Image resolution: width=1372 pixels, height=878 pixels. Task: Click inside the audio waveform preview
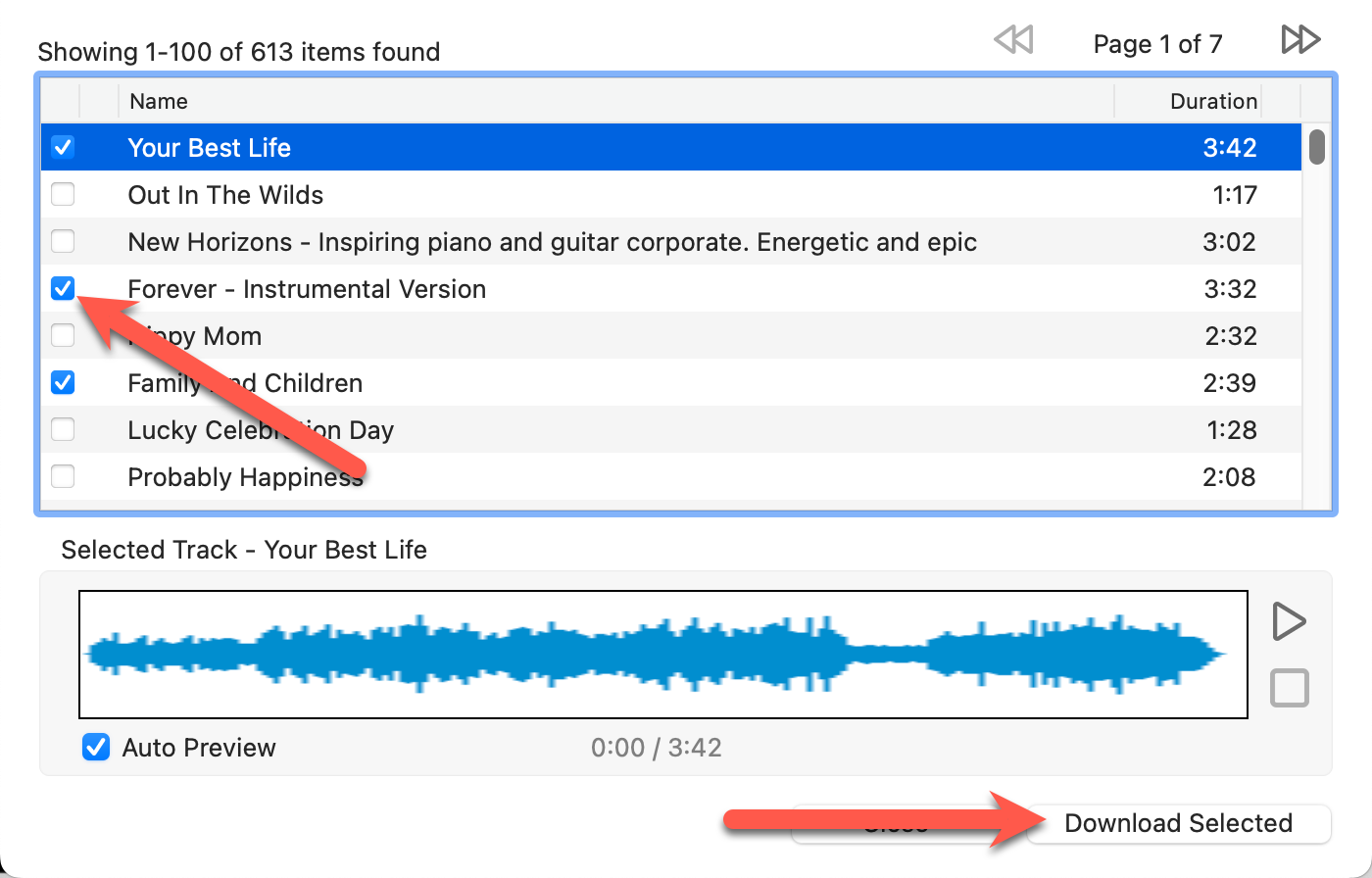click(662, 654)
